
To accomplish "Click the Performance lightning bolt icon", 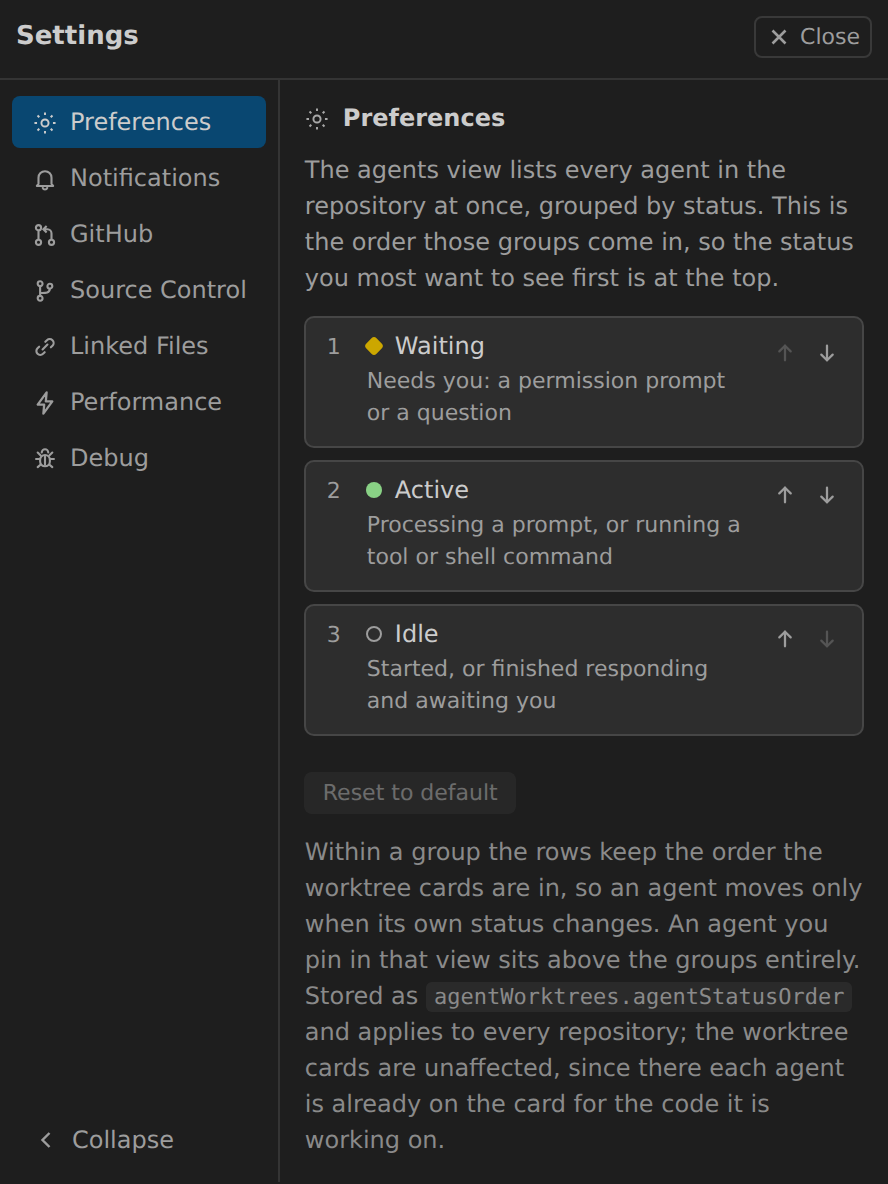I will point(45,402).
